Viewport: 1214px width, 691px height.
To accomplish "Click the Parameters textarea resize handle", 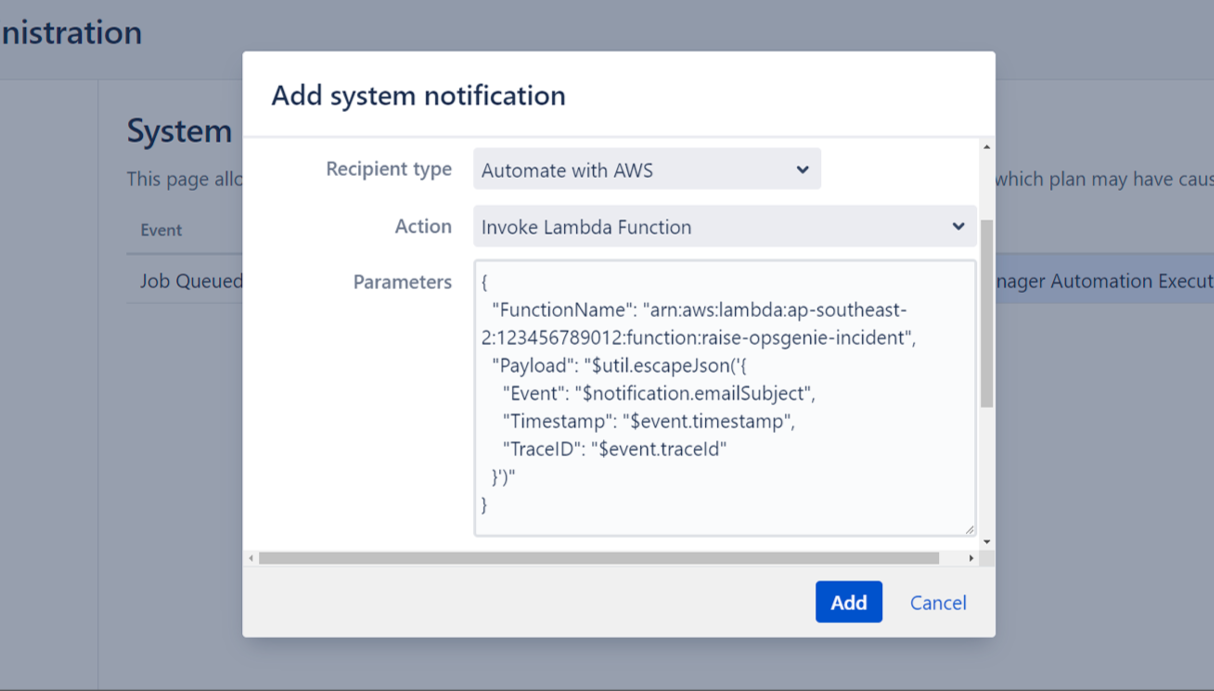I will [x=969, y=529].
